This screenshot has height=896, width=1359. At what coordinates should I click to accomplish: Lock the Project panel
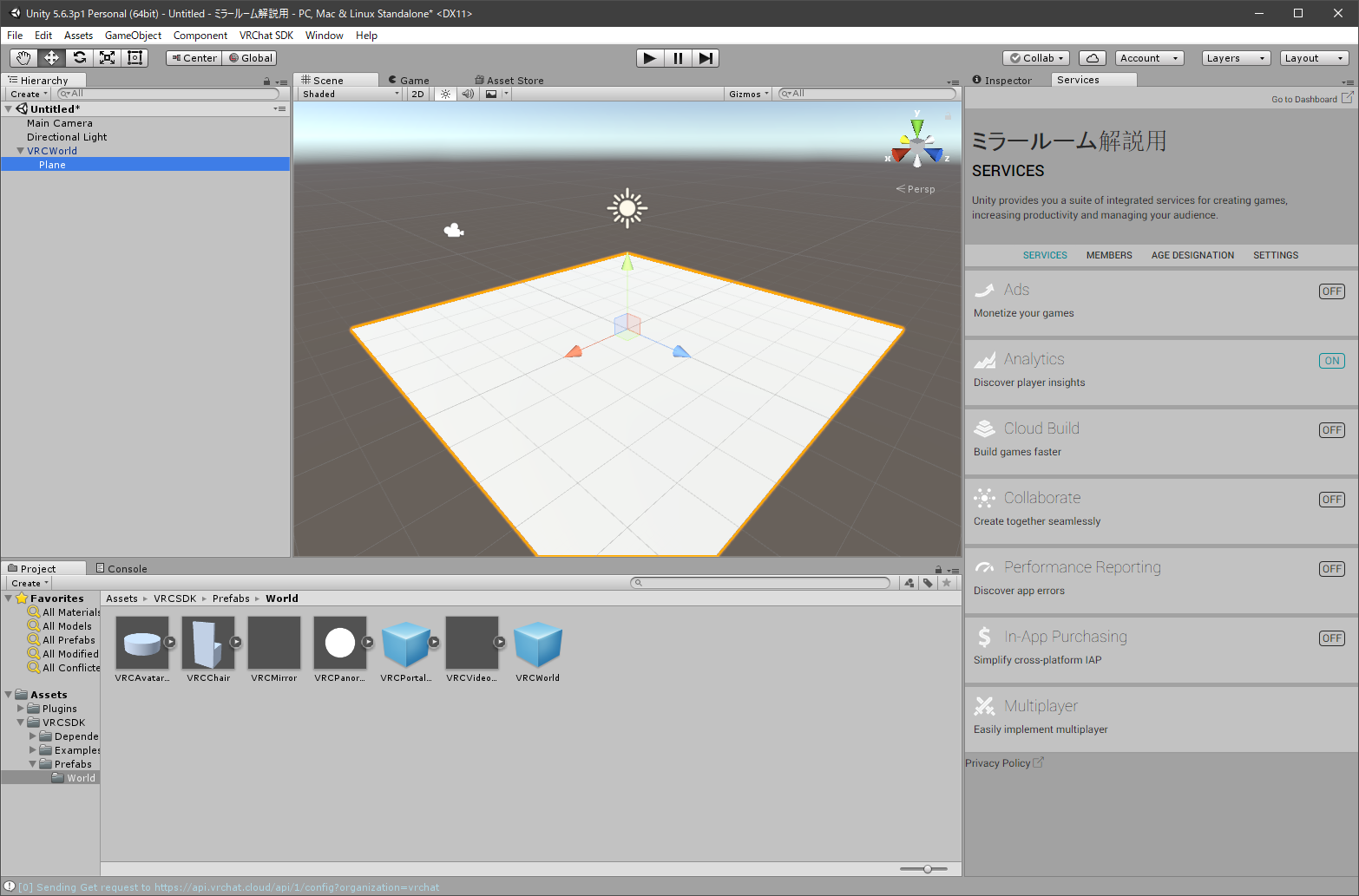[938, 570]
